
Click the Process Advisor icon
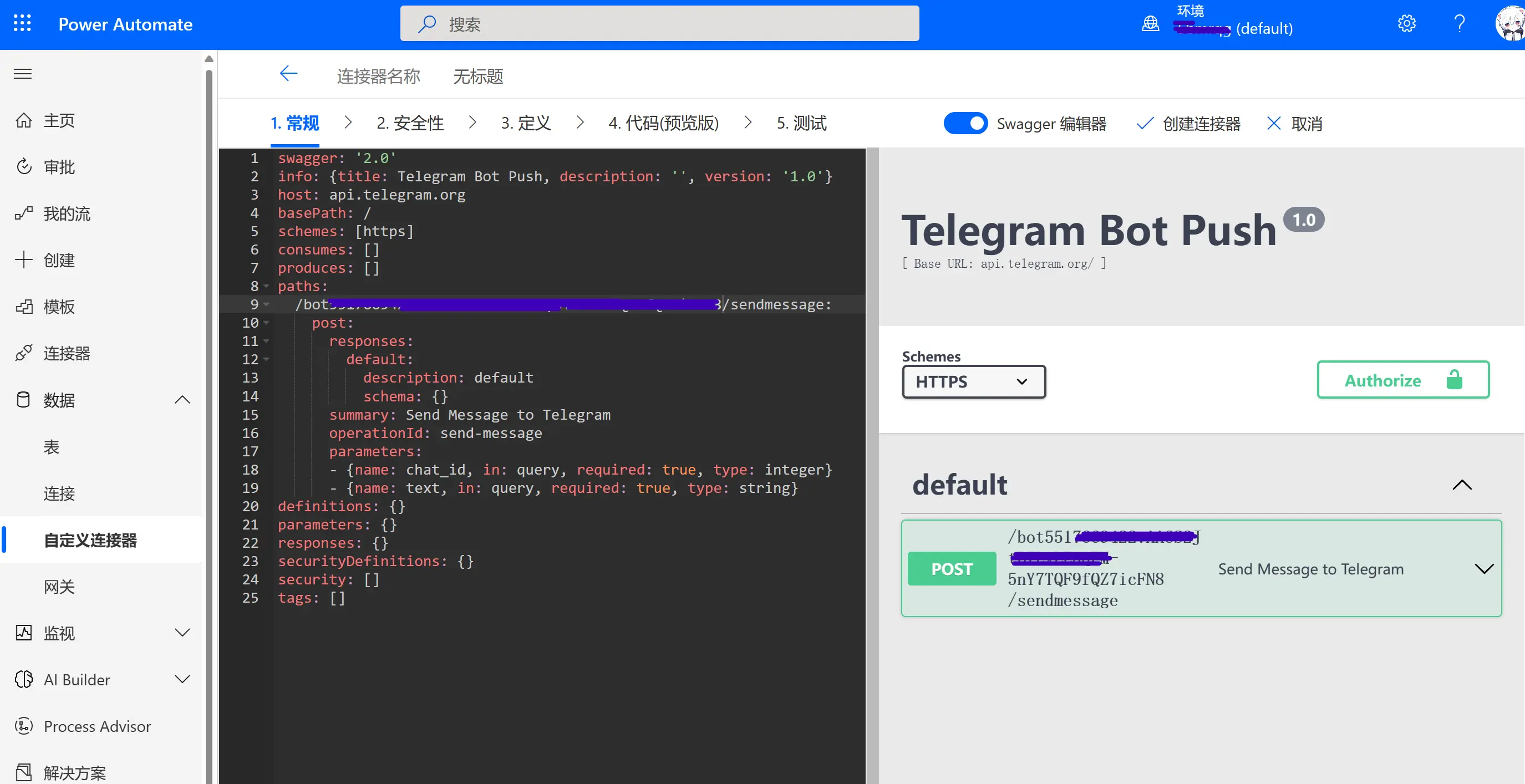pyautogui.click(x=24, y=726)
